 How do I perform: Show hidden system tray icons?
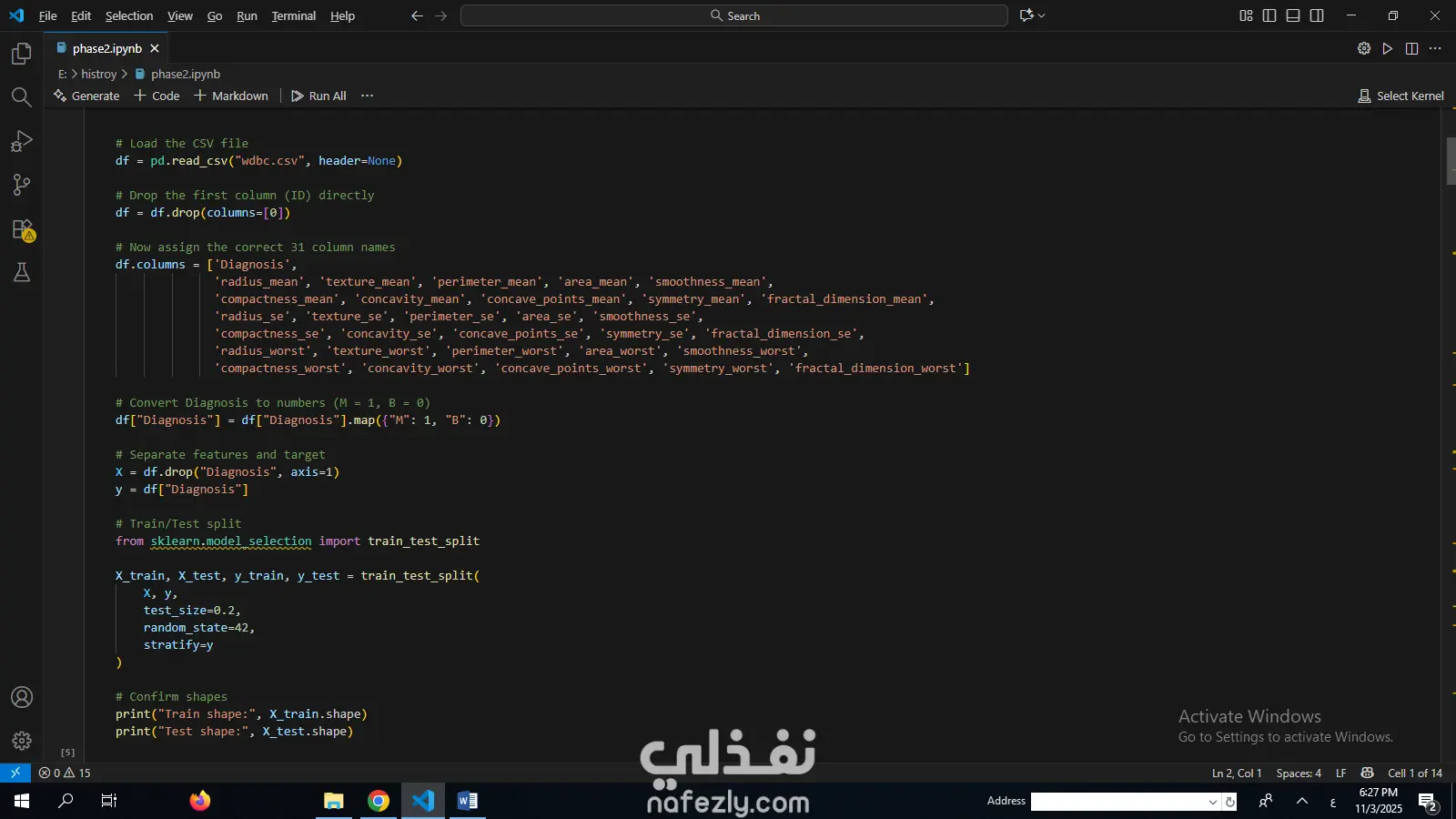[1302, 801]
